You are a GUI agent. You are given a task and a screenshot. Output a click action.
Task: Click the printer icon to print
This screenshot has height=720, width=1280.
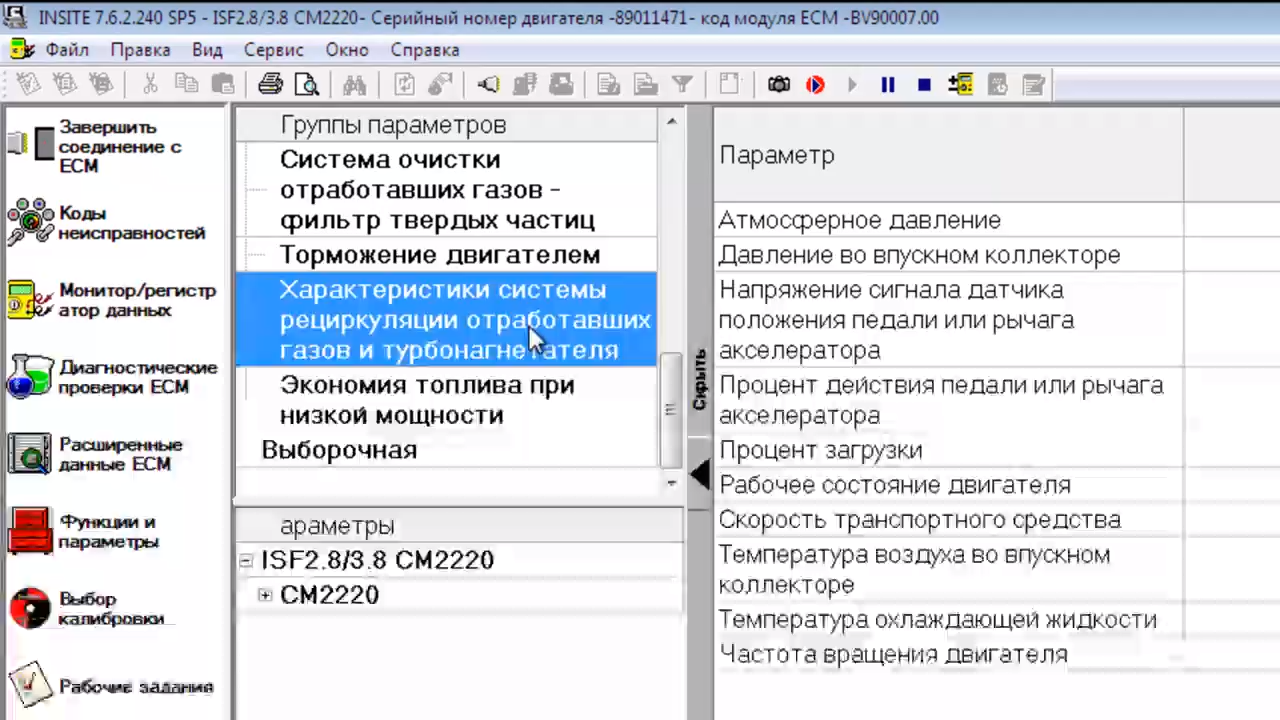pos(271,85)
